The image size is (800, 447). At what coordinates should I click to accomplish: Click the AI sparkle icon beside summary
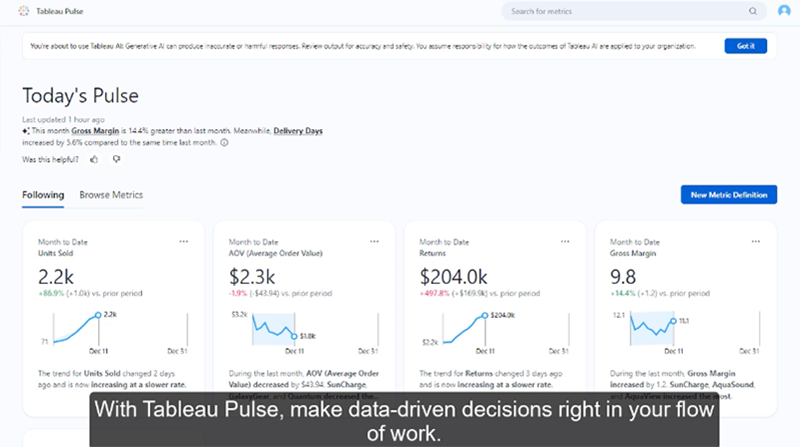26,131
